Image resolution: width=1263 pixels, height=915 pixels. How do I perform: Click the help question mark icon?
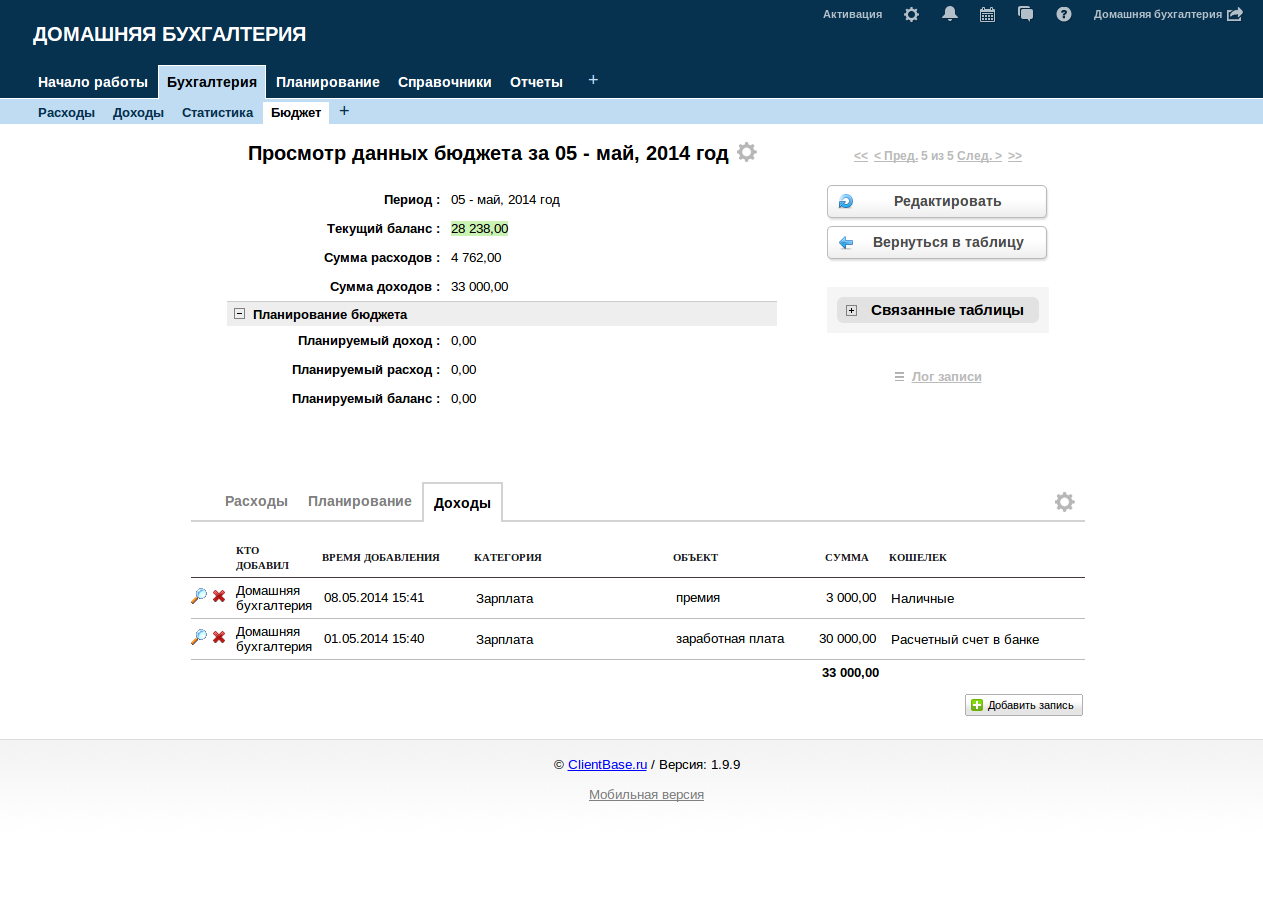[1064, 15]
